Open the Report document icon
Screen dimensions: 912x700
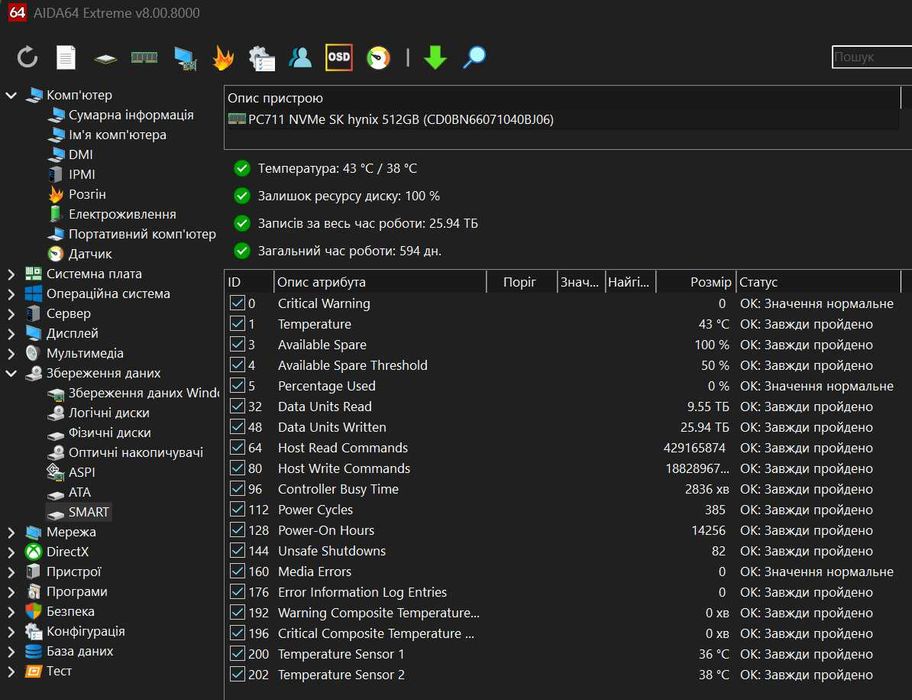click(66, 57)
